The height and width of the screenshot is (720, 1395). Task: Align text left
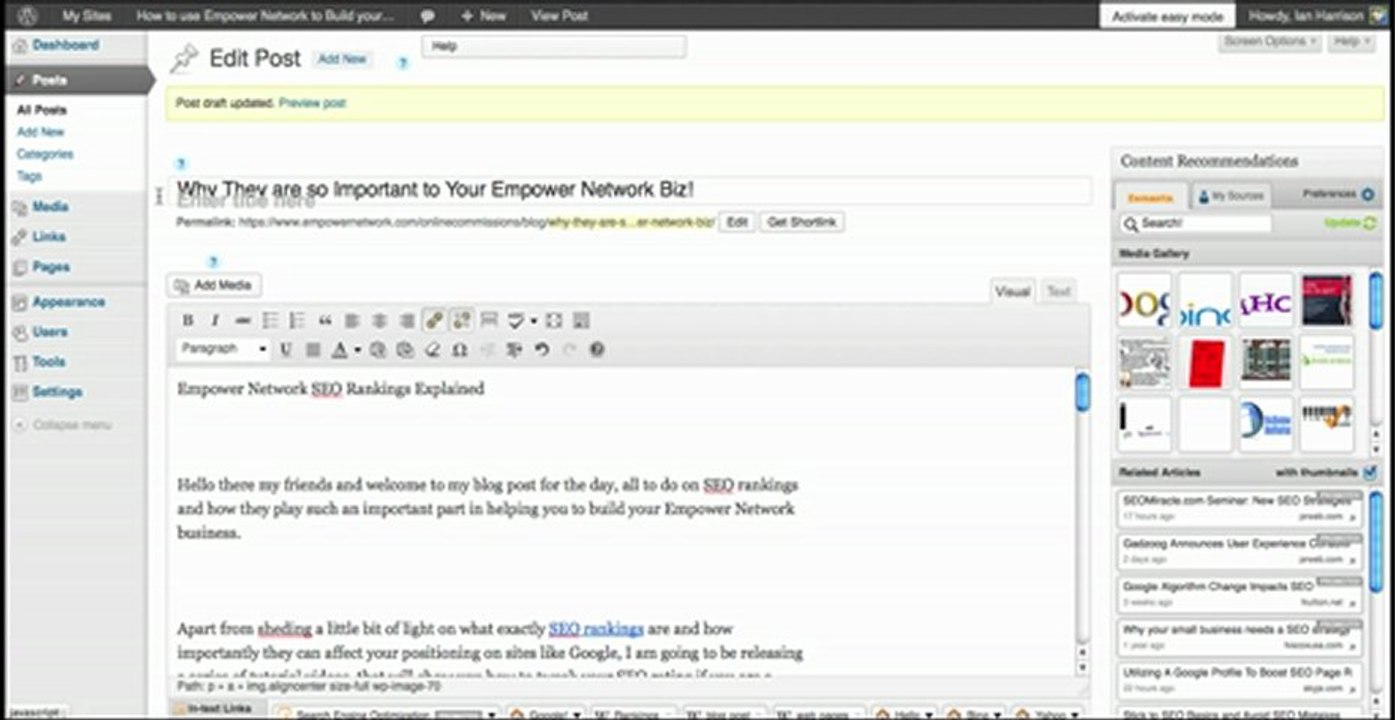[352, 321]
